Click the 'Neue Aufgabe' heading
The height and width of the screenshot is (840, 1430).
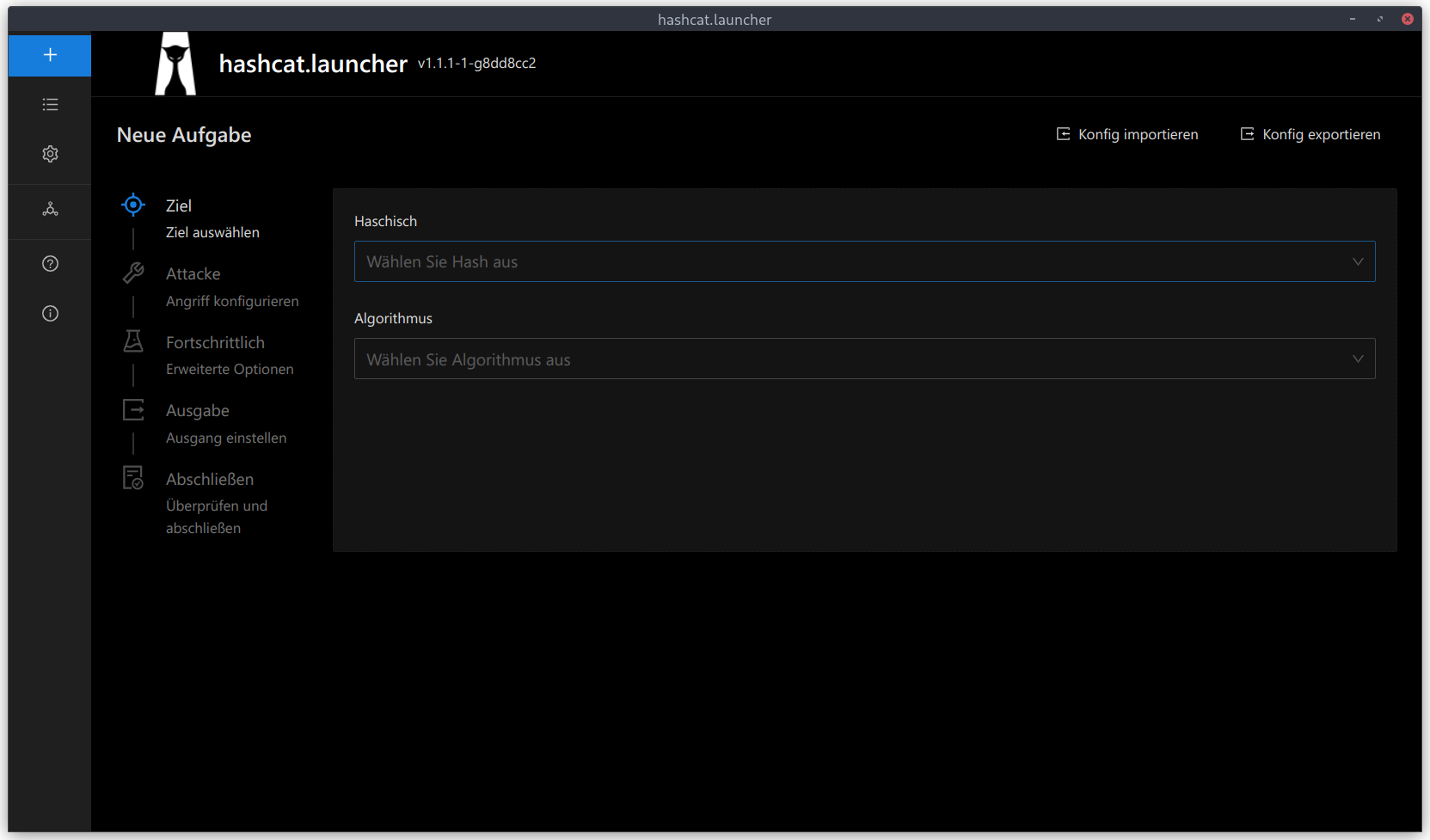coord(184,135)
